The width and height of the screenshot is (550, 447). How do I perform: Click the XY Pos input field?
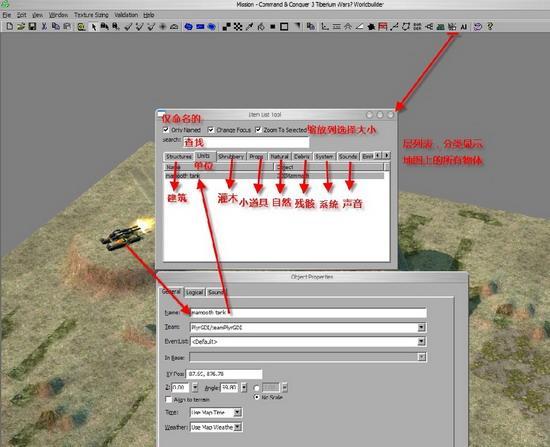coord(224,374)
